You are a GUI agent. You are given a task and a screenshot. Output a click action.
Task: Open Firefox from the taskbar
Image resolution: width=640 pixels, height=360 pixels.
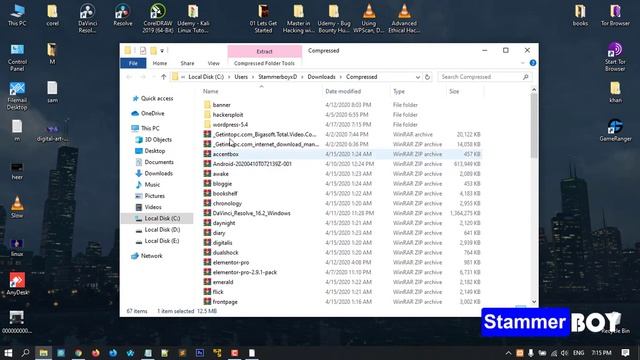pos(96,353)
